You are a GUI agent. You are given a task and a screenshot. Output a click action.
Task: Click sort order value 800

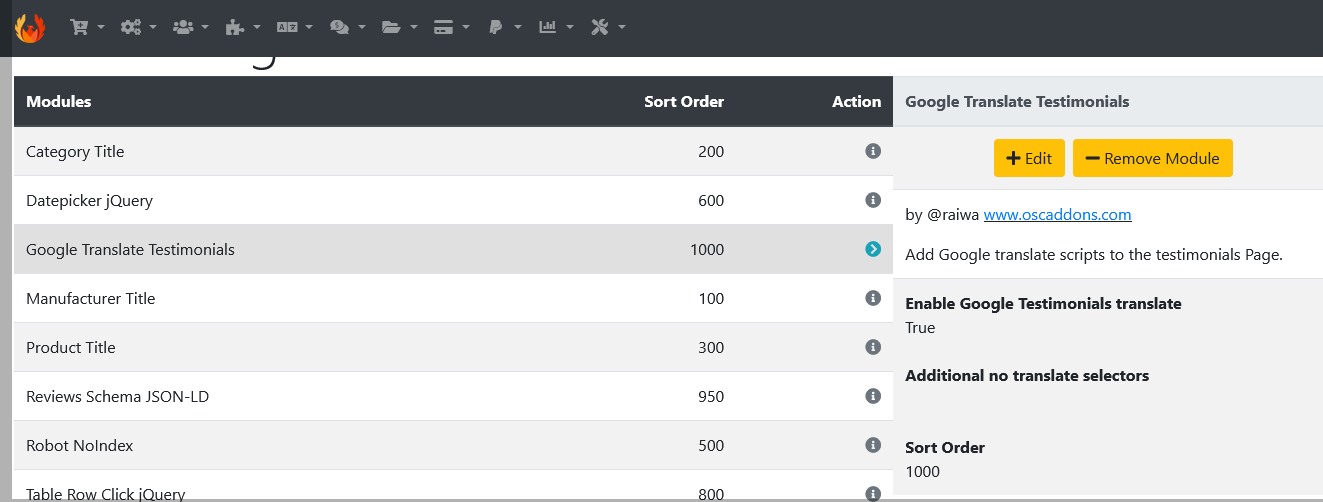pos(711,494)
